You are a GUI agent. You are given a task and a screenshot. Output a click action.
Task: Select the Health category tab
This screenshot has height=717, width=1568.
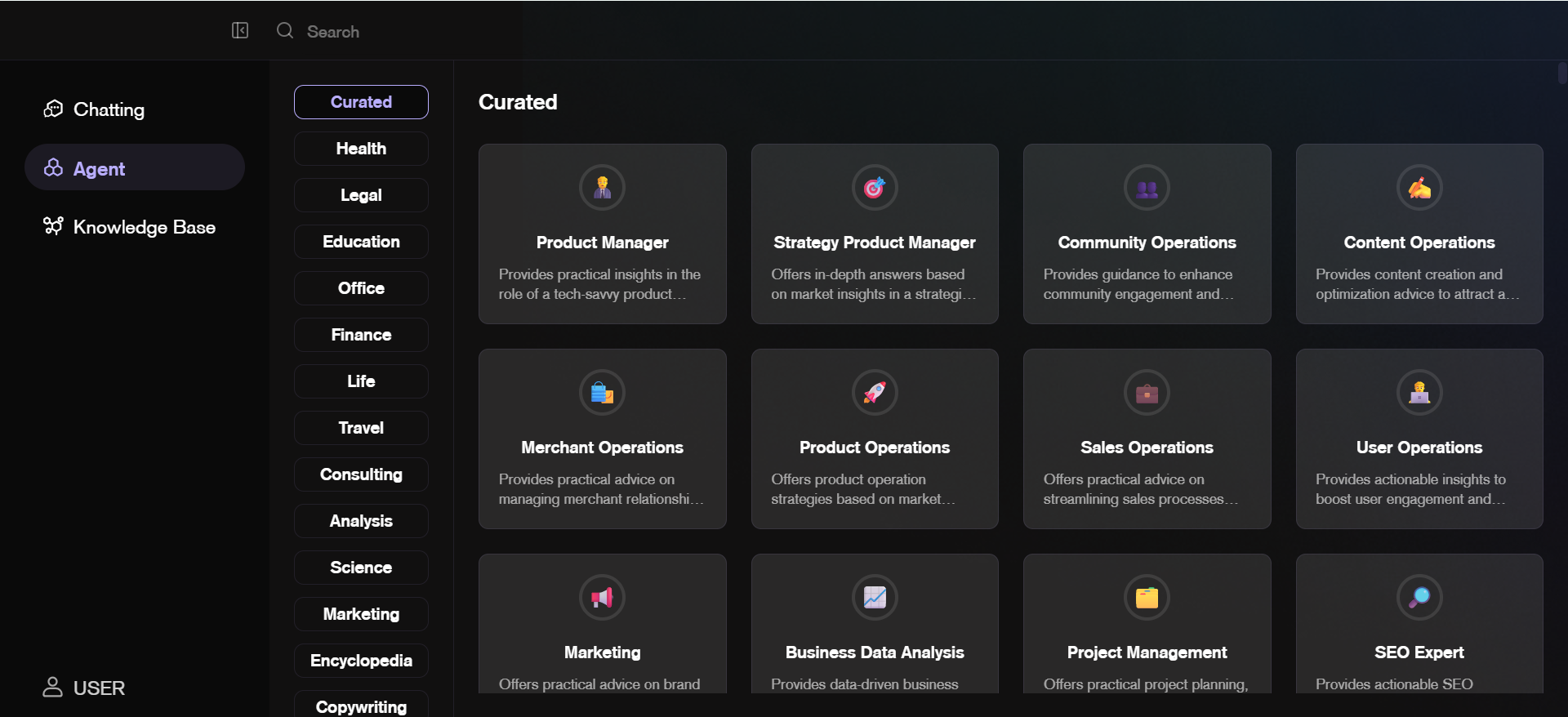[361, 149]
